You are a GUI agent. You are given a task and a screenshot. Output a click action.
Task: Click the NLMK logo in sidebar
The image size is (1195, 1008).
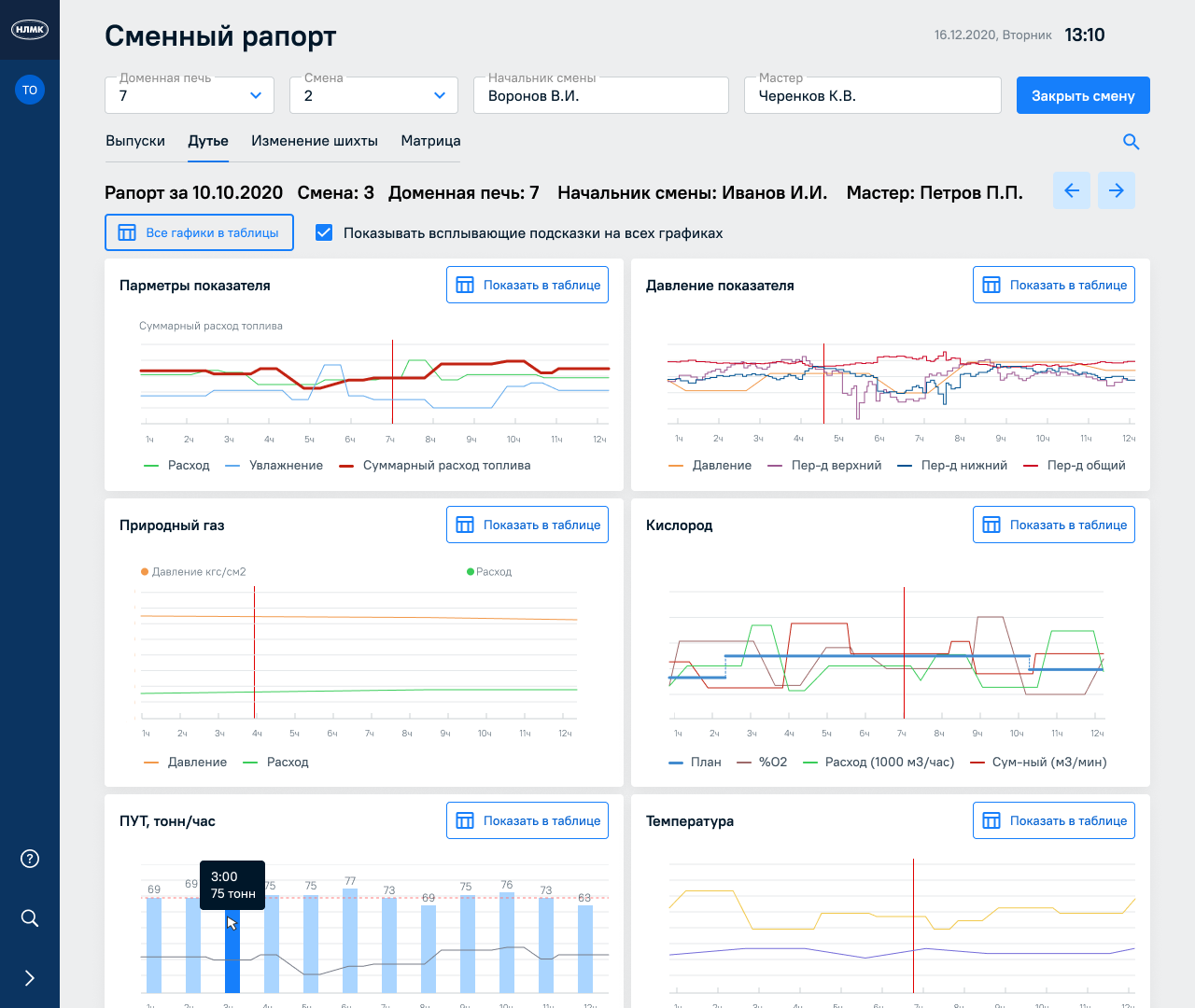(30, 30)
